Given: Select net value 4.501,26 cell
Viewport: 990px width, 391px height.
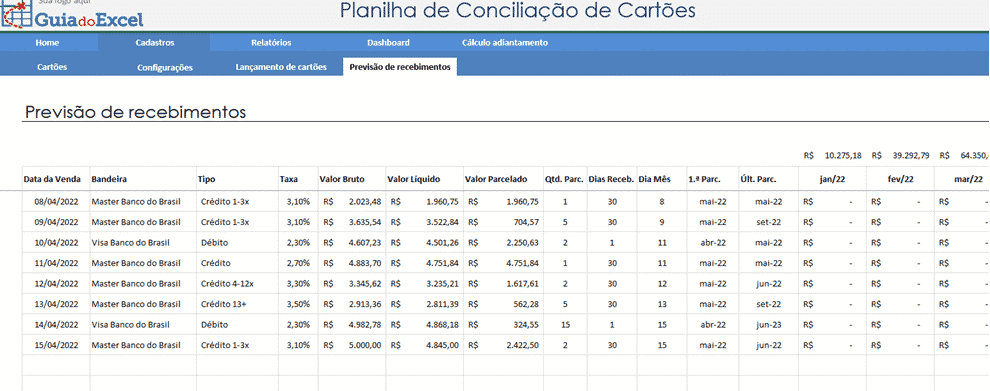Looking at the screenshot, I should coord(424,242).
